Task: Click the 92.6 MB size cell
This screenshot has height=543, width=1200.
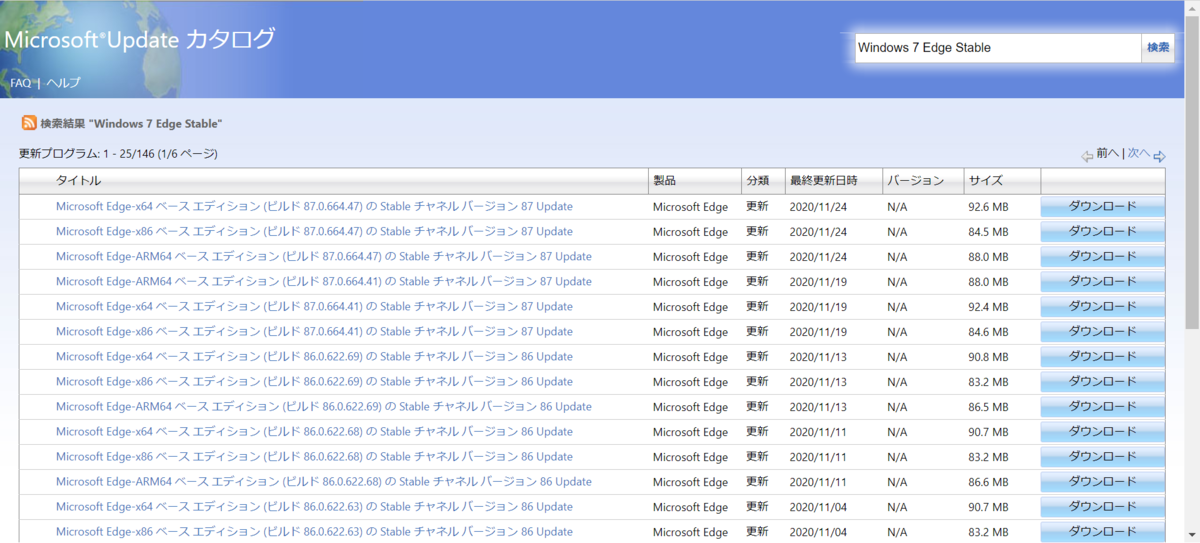Action: click(x=988, y=207)
